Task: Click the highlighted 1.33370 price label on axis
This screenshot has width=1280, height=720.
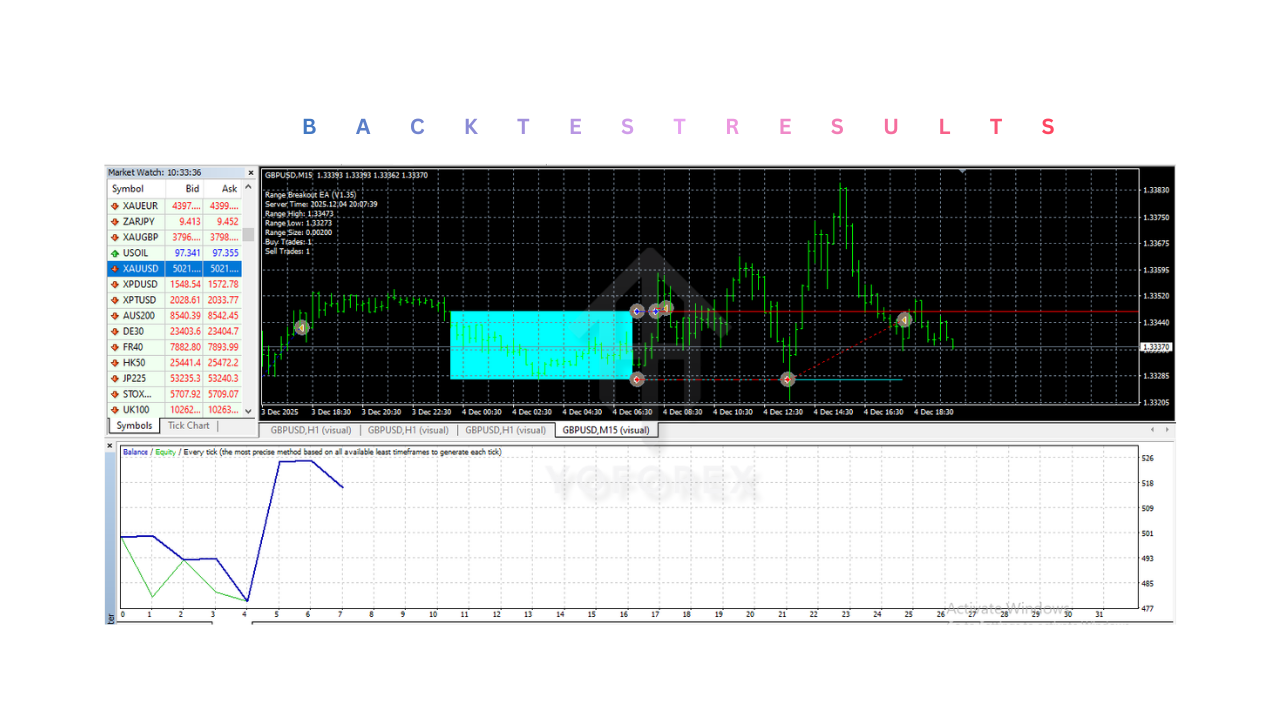Action: pos(1154,346)
